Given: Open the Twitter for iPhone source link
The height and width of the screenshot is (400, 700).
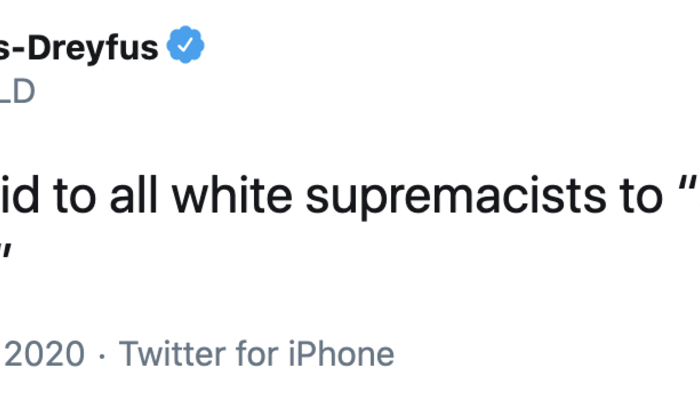Looking at the screenshot, I should [257, 354].
